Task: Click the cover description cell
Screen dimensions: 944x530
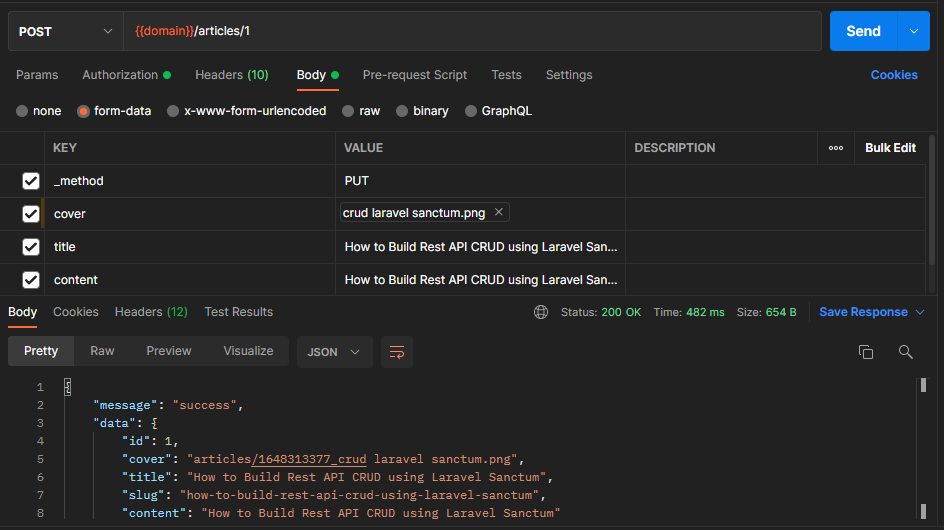Action: pos(775,214)
